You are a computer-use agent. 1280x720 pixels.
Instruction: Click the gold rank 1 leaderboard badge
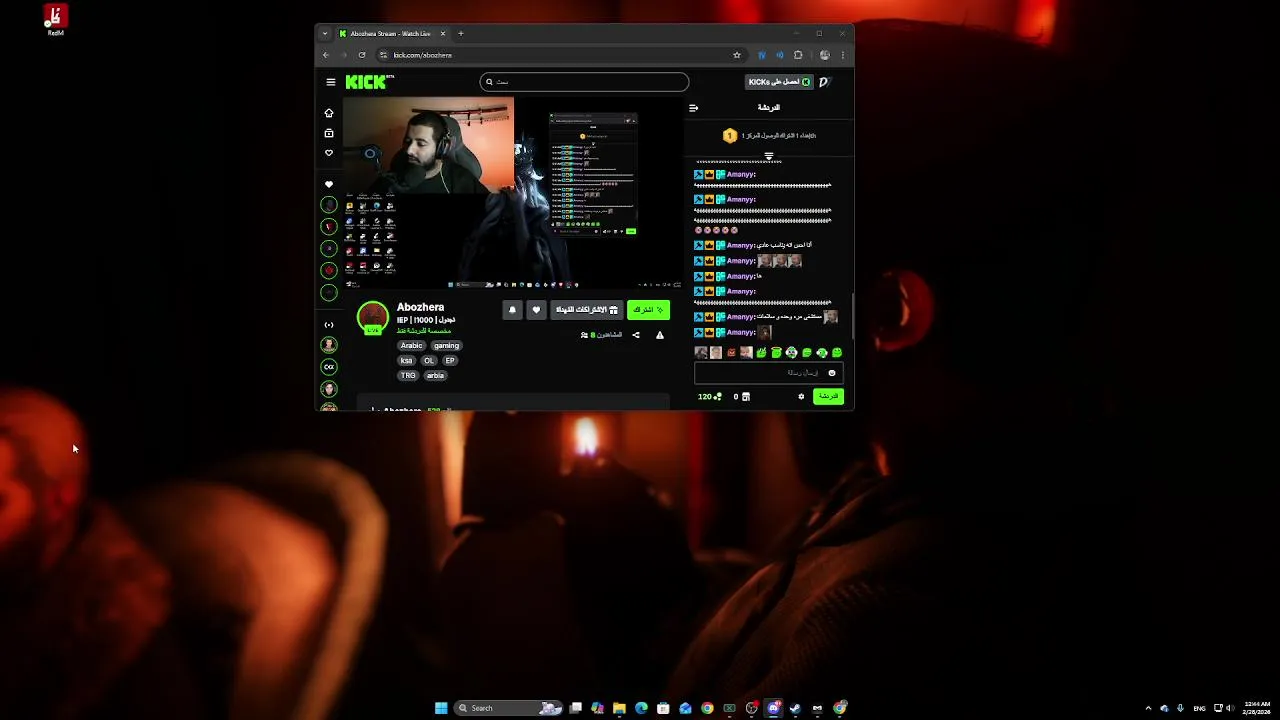pyautogui.click(x=730, y=135)
